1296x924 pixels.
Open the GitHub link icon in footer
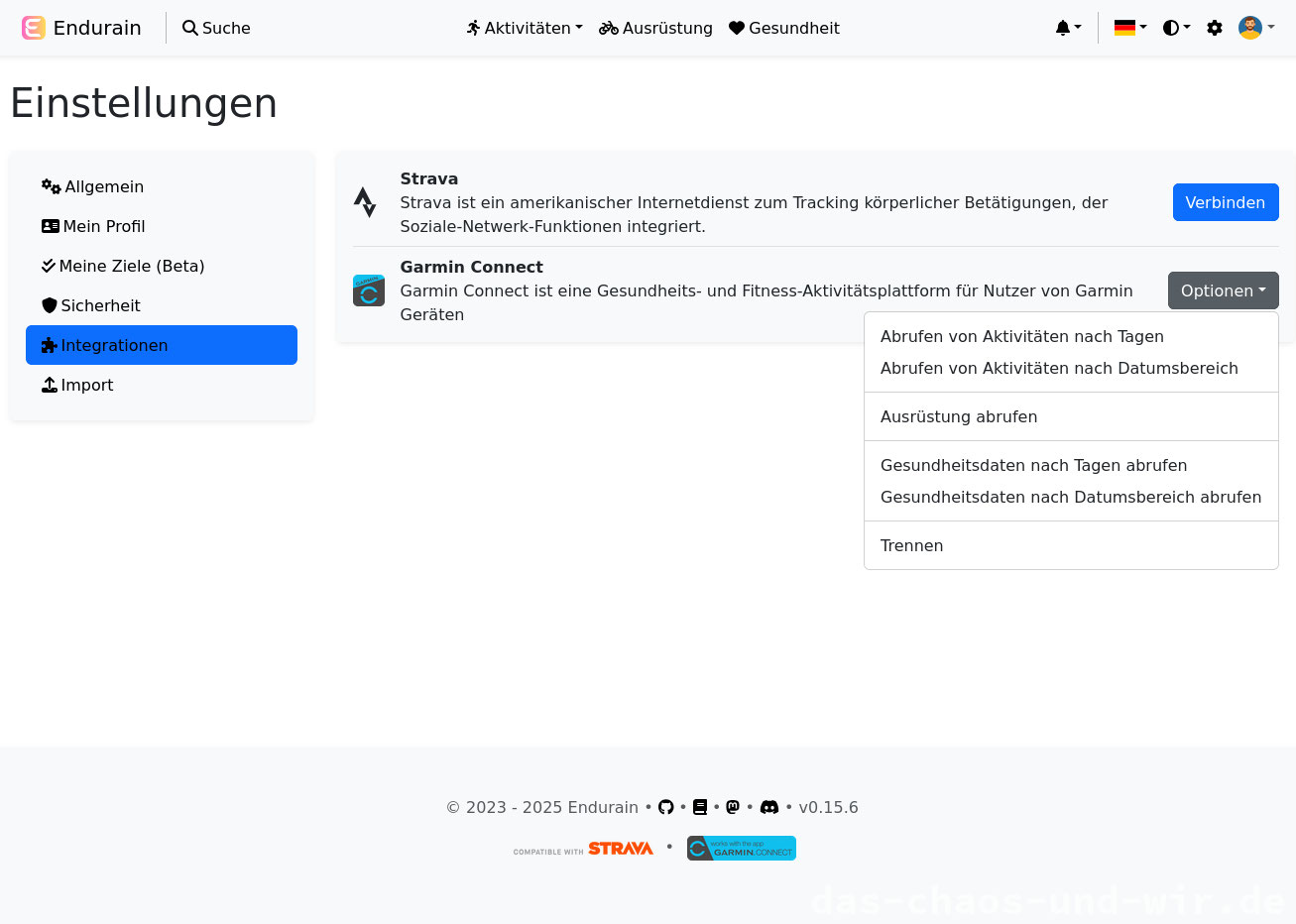[x=666, y=807]
